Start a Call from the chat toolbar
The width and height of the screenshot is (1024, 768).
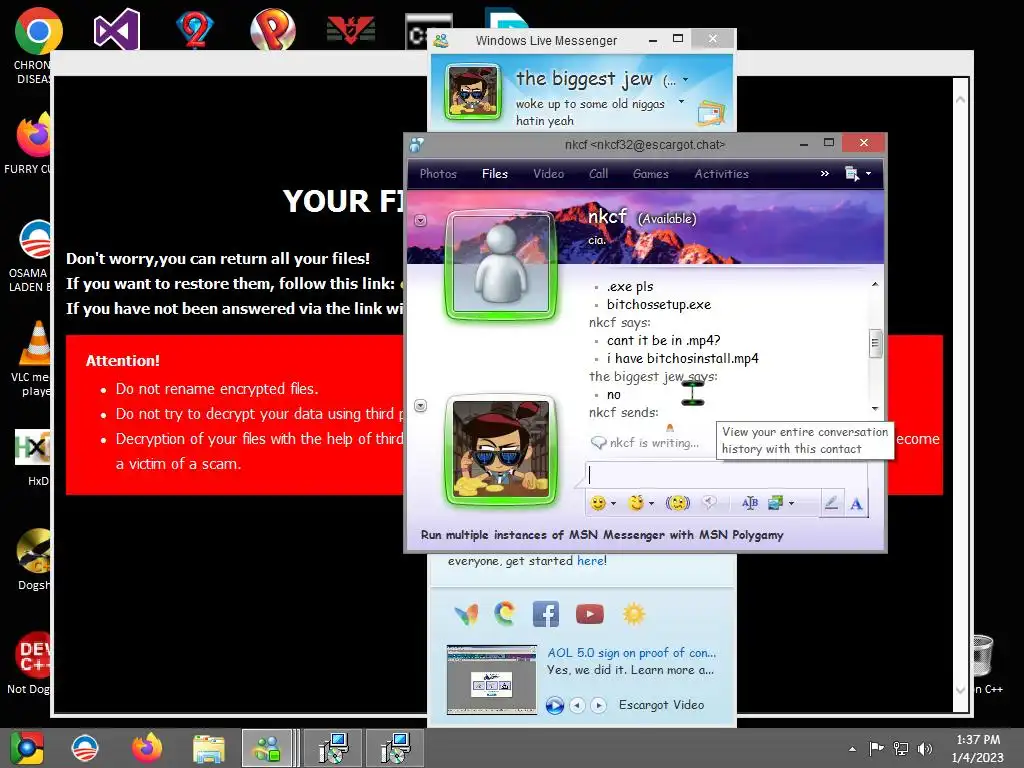pyautogui.click(x=598, y=174)
